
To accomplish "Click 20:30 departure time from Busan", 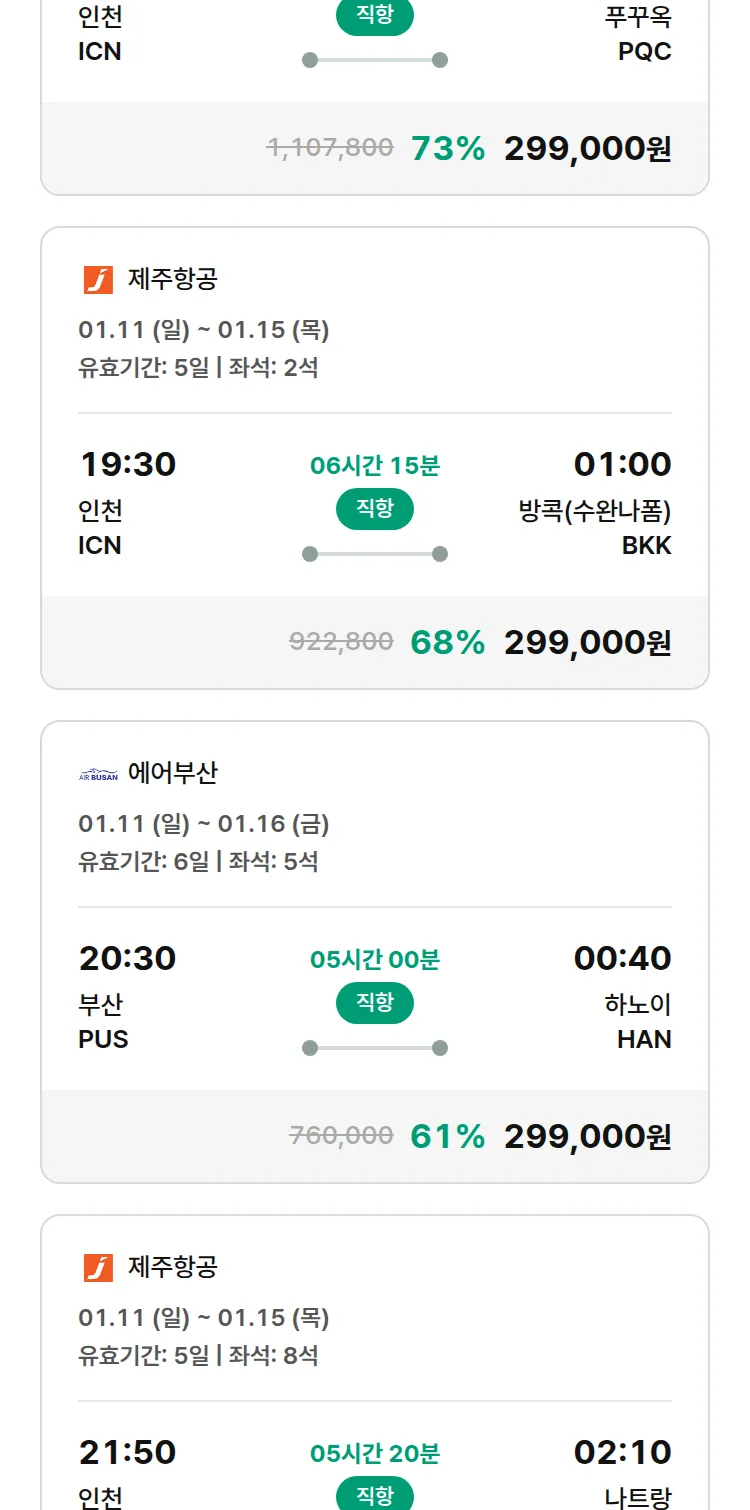I will click(127, 958).
